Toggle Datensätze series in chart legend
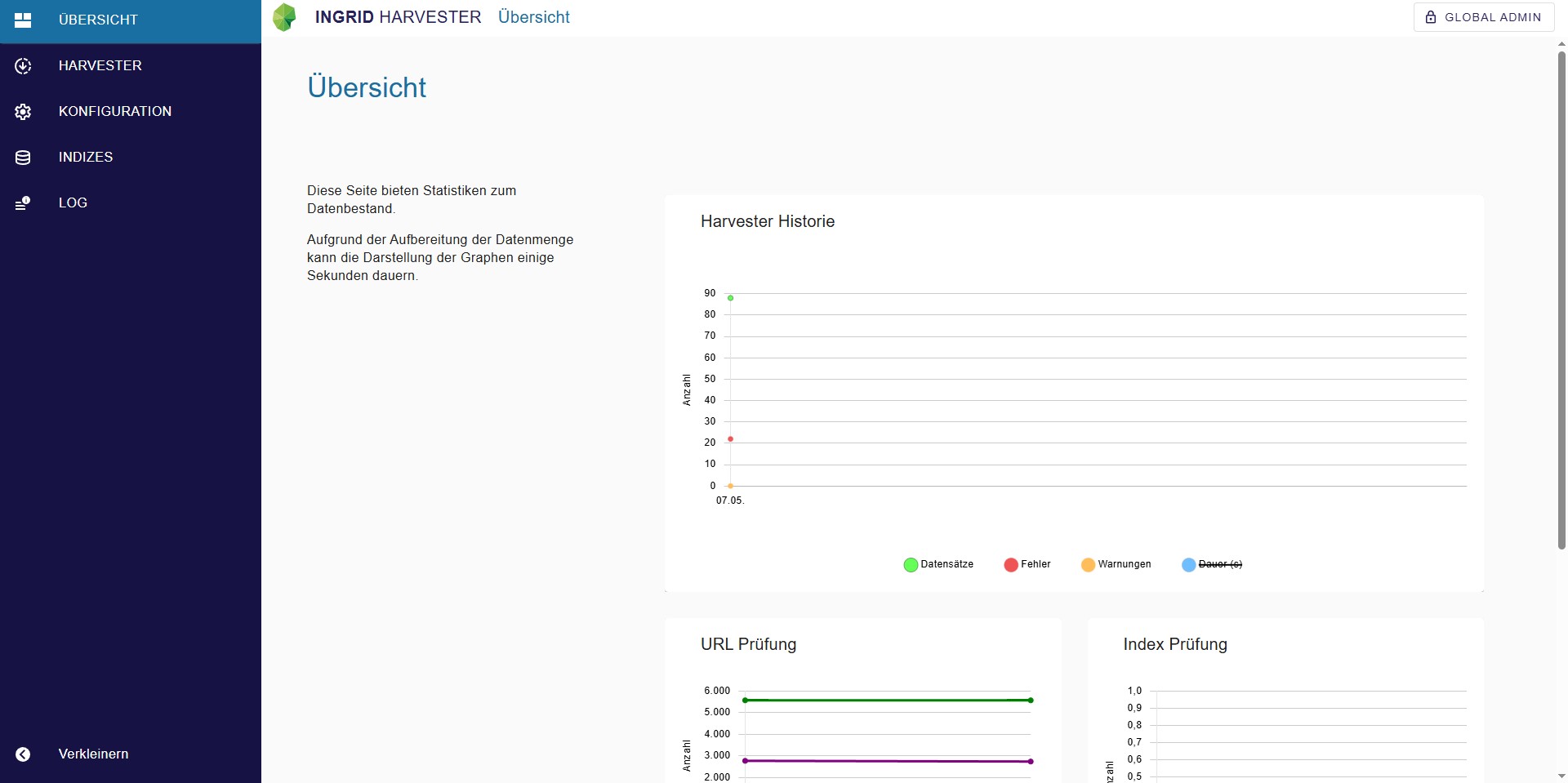This screenshot has width=1568, height=783. [938, 564]
